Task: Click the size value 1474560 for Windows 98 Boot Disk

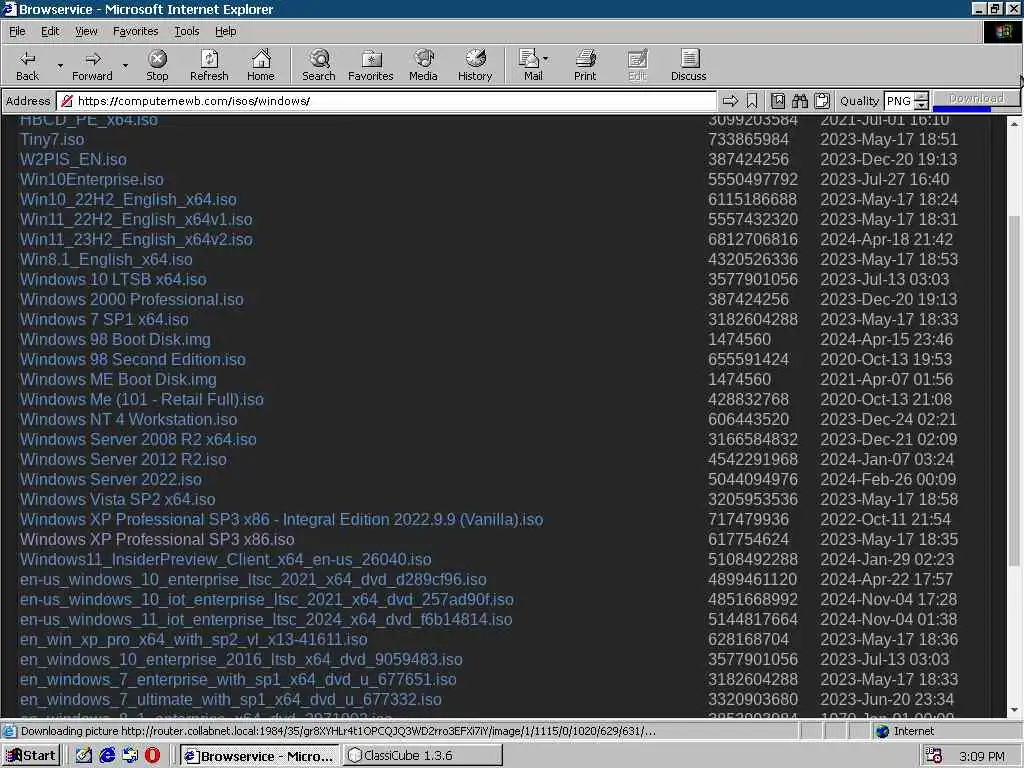Action: coord(739,340)
